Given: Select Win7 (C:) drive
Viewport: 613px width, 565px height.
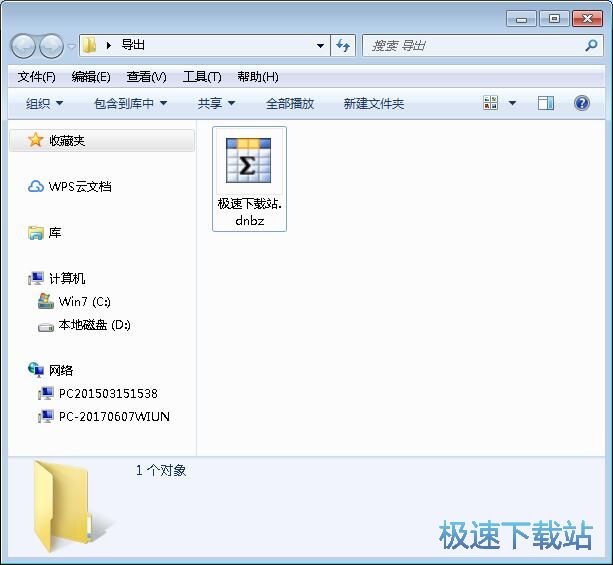Looking at the screenshot, I should coord(84,301).
